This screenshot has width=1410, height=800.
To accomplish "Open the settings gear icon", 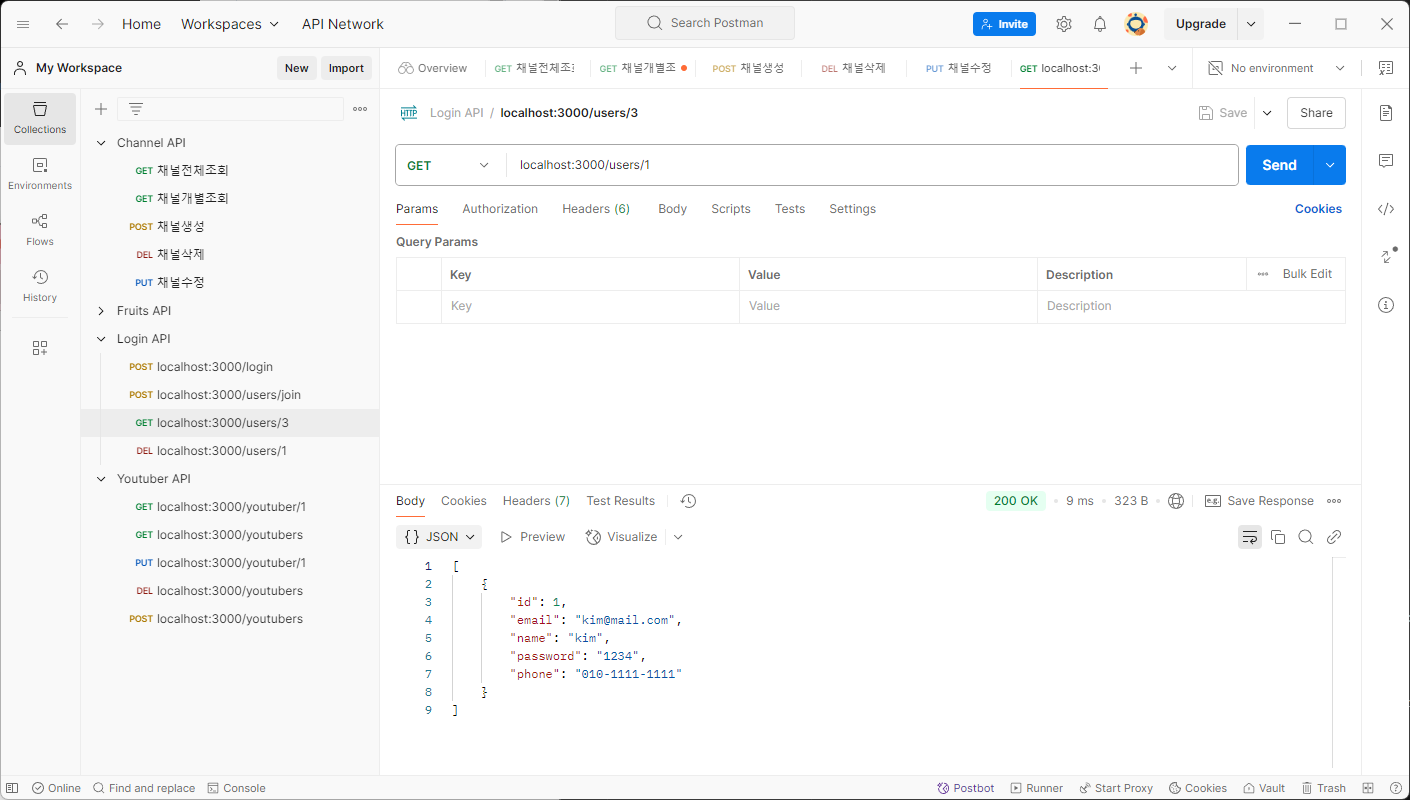I will [x=1064, y=24].
